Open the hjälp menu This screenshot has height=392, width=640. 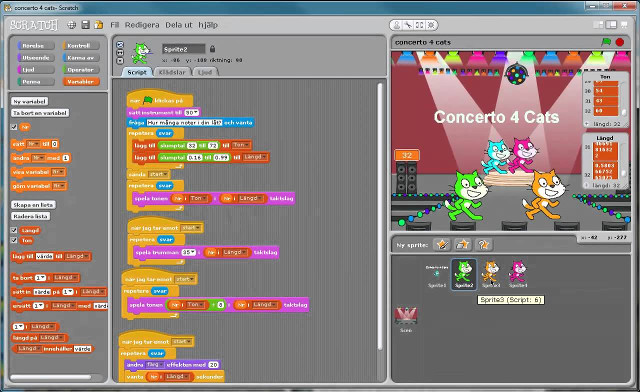click(x=208, y=25)
